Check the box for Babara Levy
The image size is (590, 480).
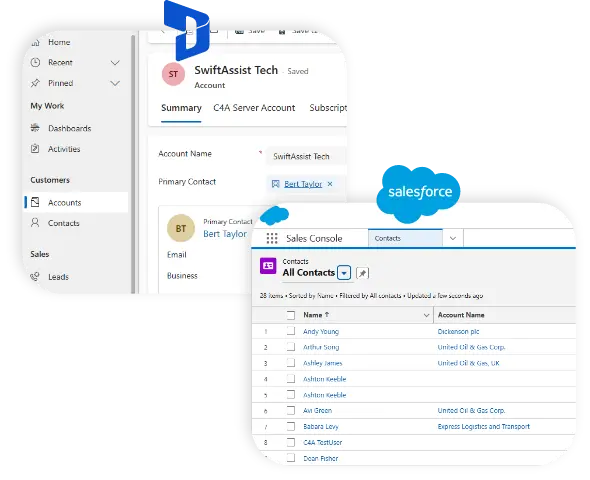coord(290,426)
